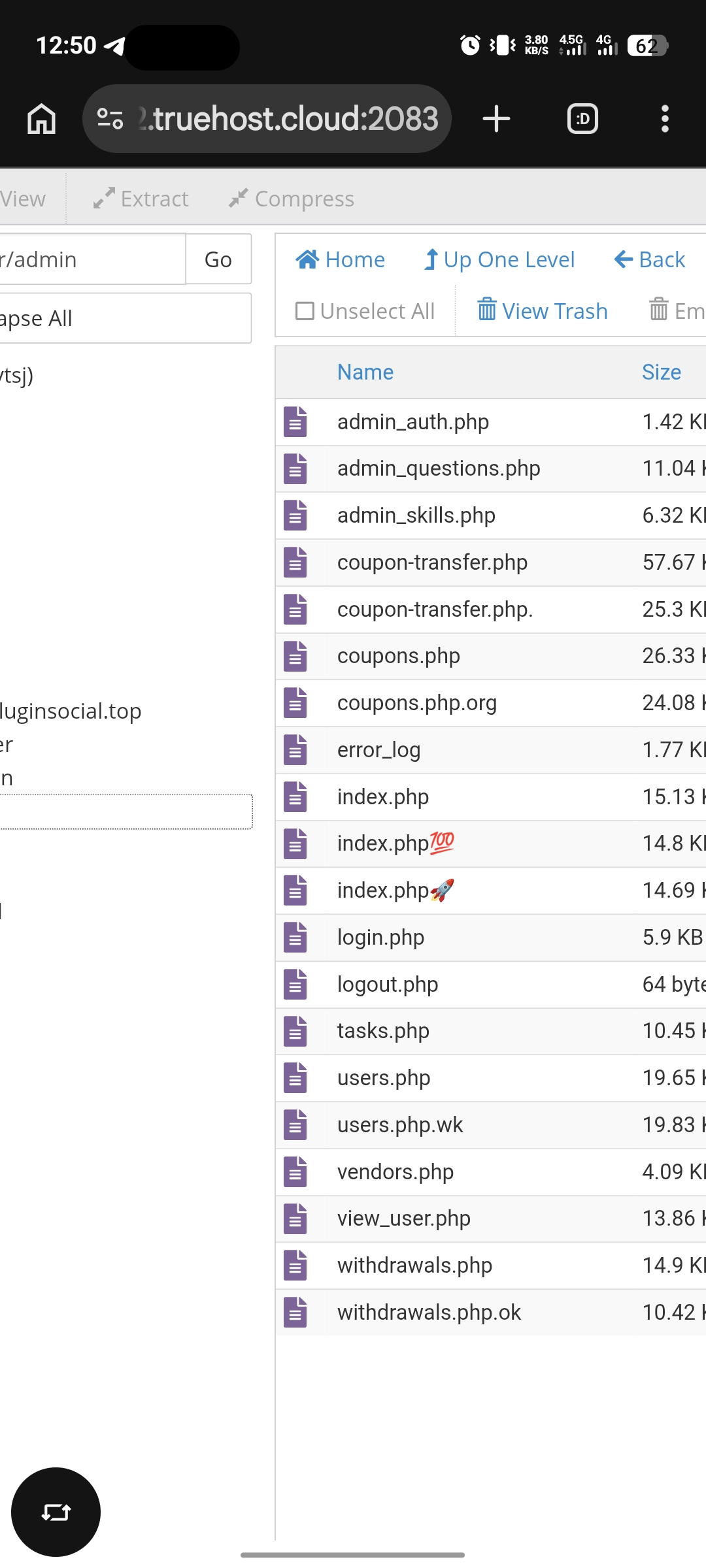
Task: Open a new browser tab
Action: pyautogui.click(x=496, y=119)
